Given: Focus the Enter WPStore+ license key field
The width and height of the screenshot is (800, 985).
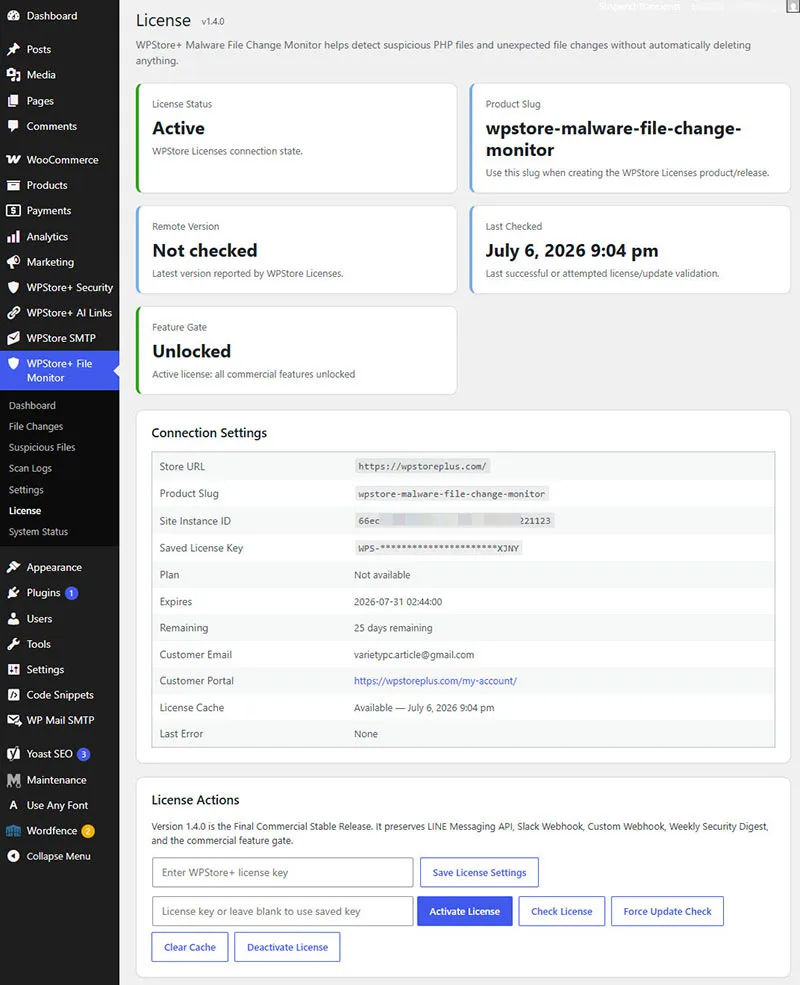Looking at the screenshot, I should pos(283,873).
